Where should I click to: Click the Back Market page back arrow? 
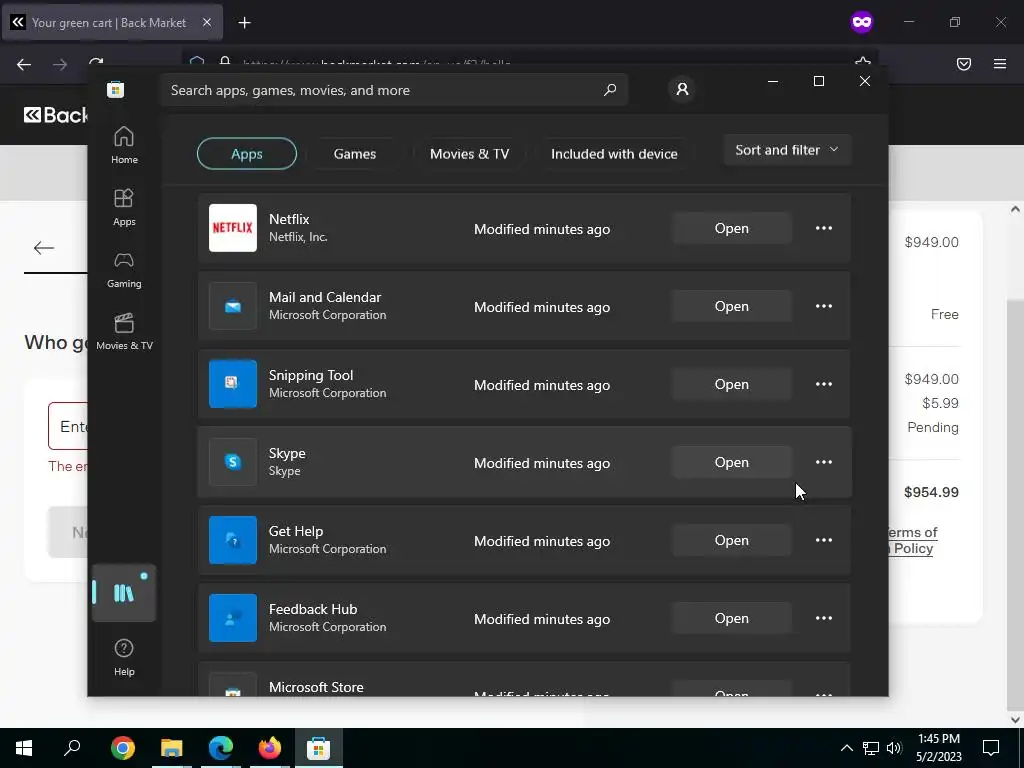pos(44,248)
